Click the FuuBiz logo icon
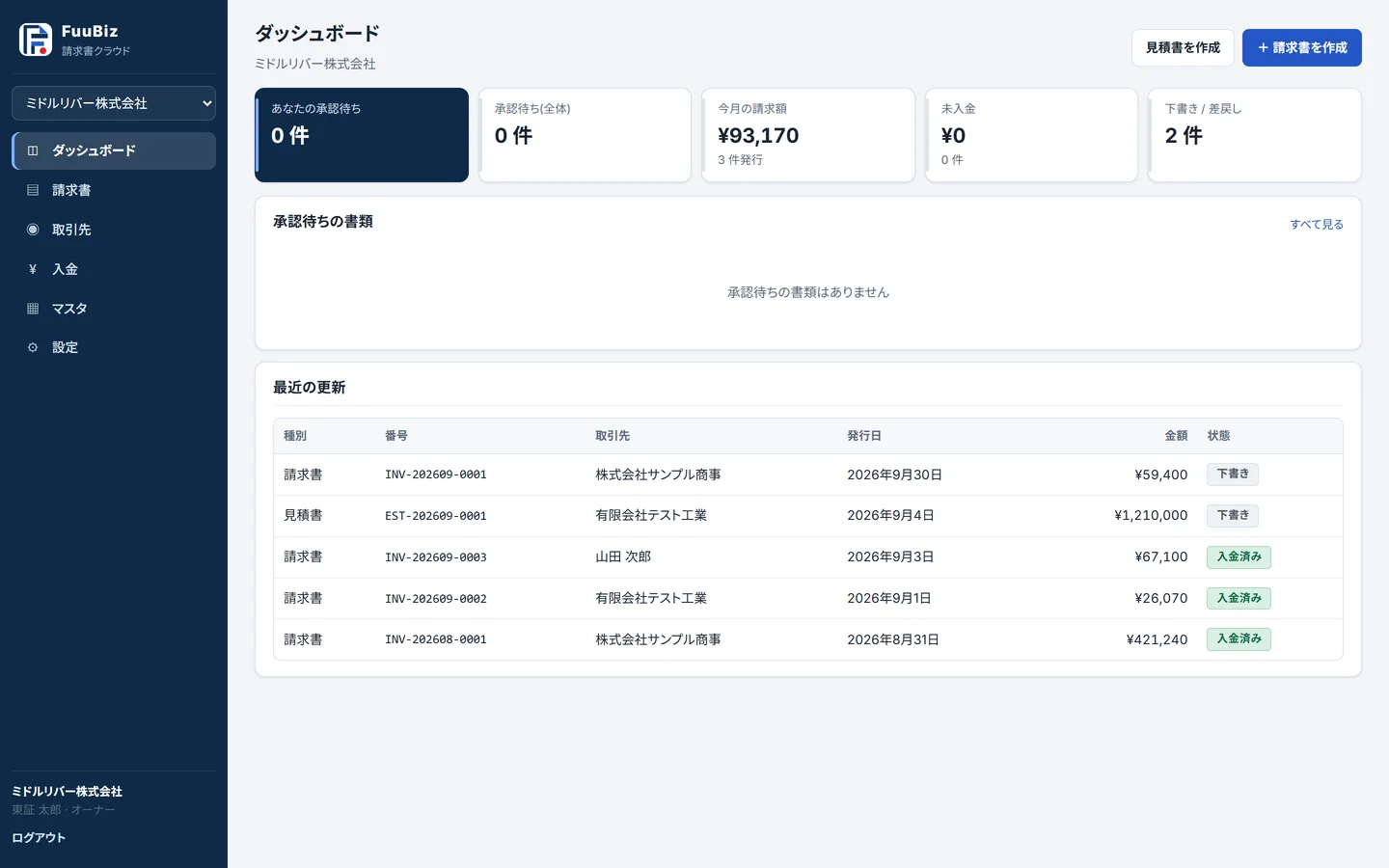This screenshot has height=868, width=1389. (x=36, y=40)
